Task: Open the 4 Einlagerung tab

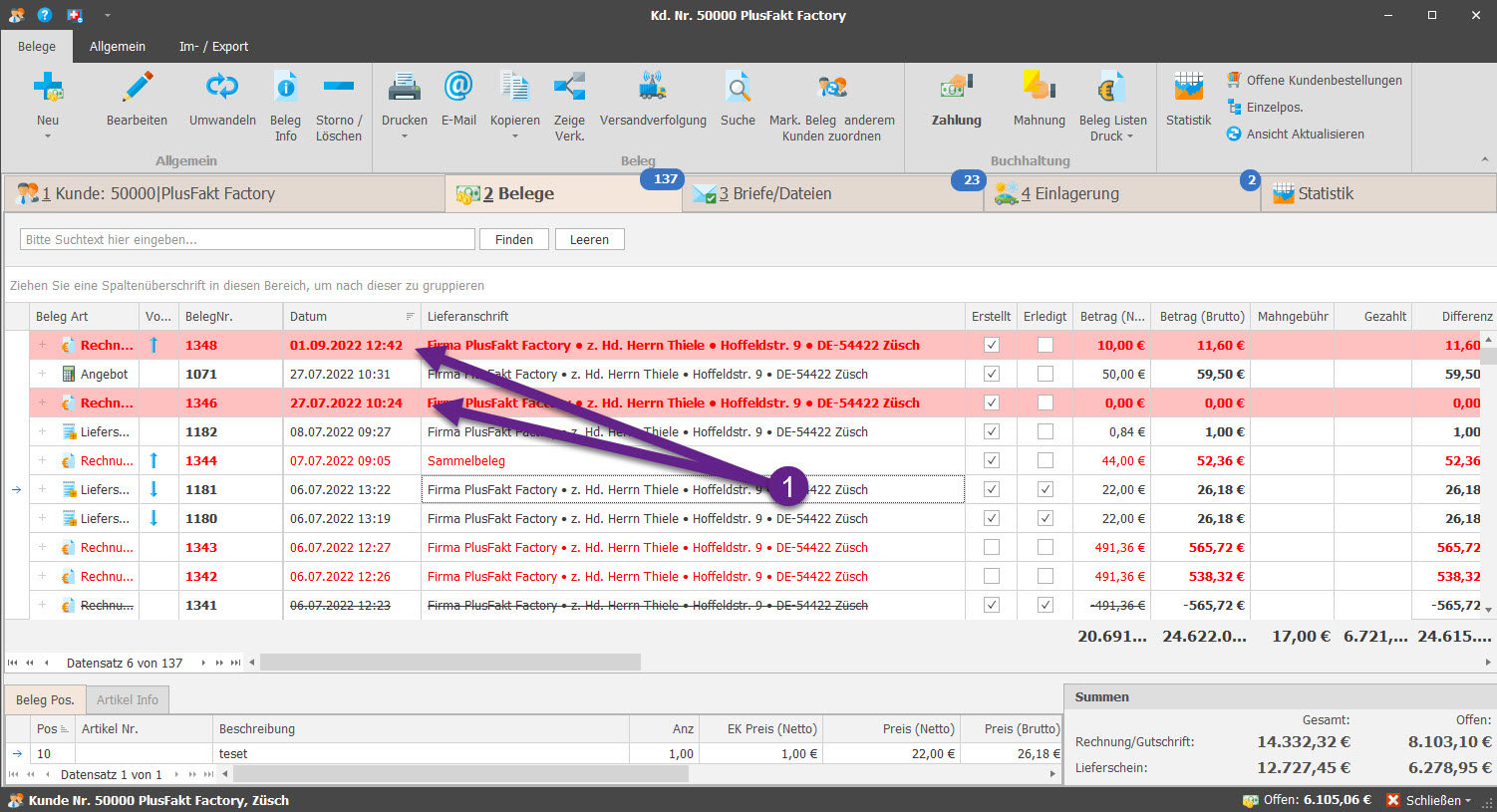Action: pyautogui.click(x=1122, y=193)
